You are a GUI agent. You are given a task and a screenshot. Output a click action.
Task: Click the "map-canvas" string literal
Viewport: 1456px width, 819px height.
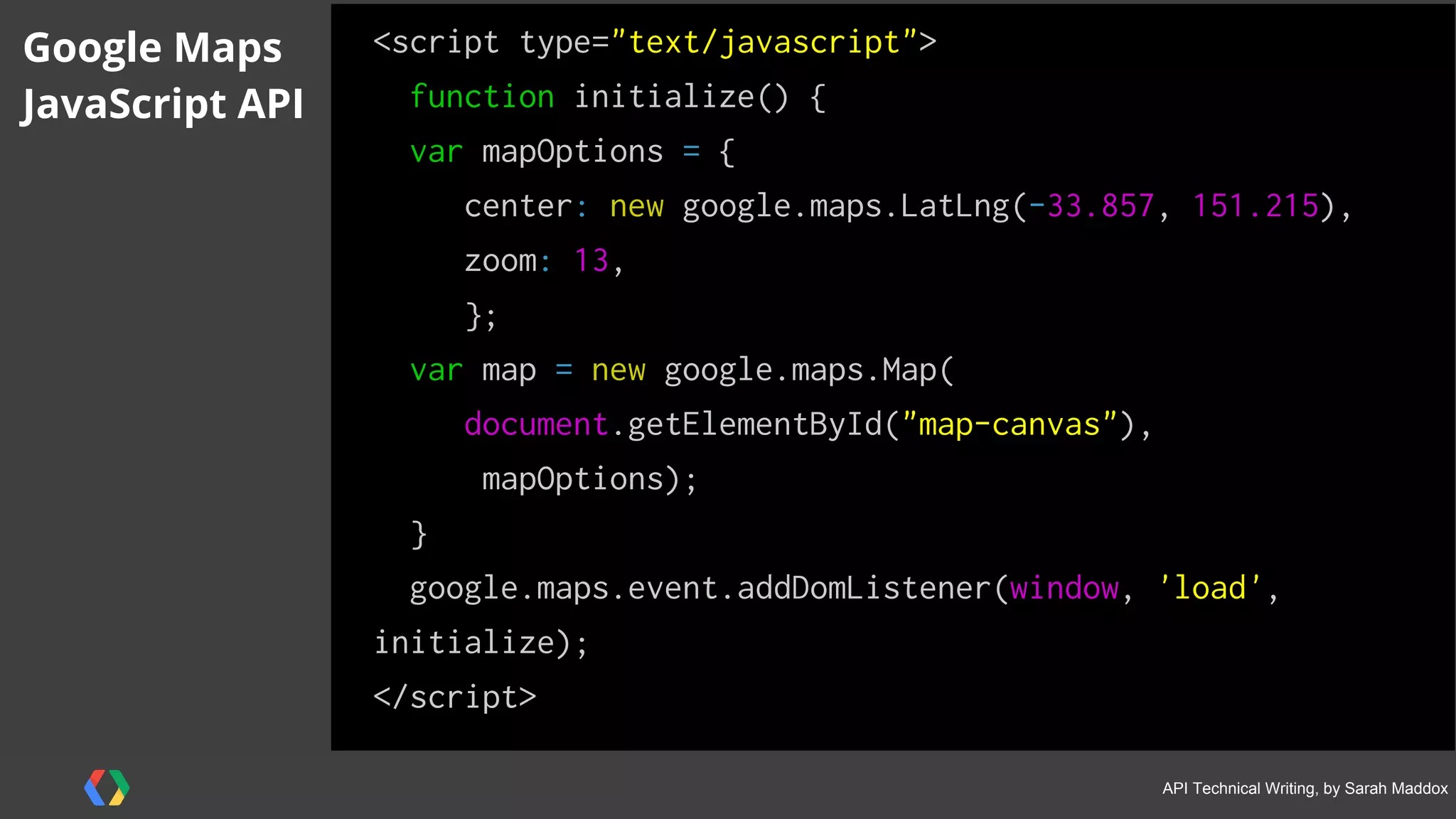click(1010, 425)
